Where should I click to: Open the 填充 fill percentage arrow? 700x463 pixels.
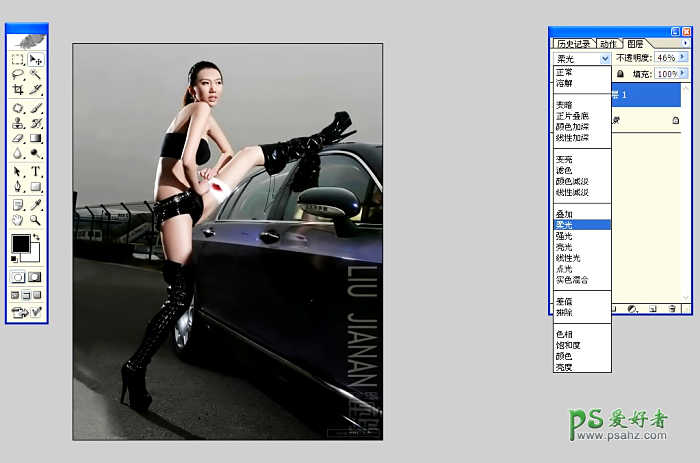(683, 74)
